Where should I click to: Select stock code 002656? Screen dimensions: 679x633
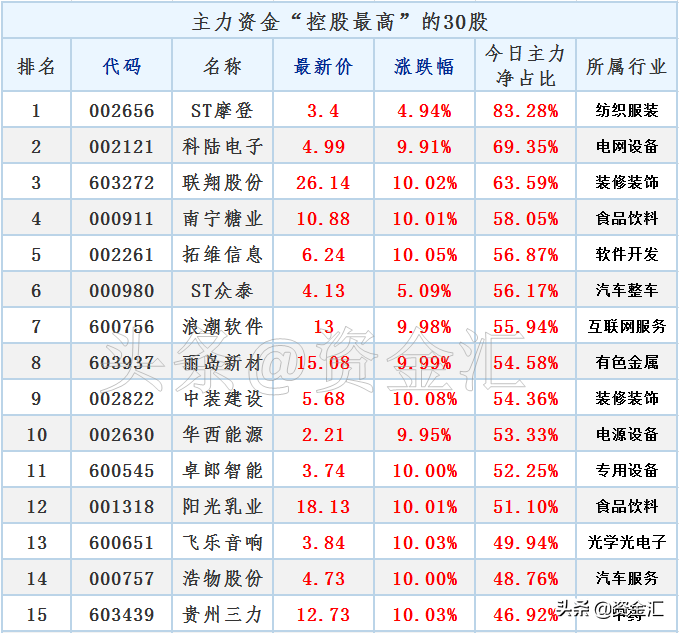(122, 111)
